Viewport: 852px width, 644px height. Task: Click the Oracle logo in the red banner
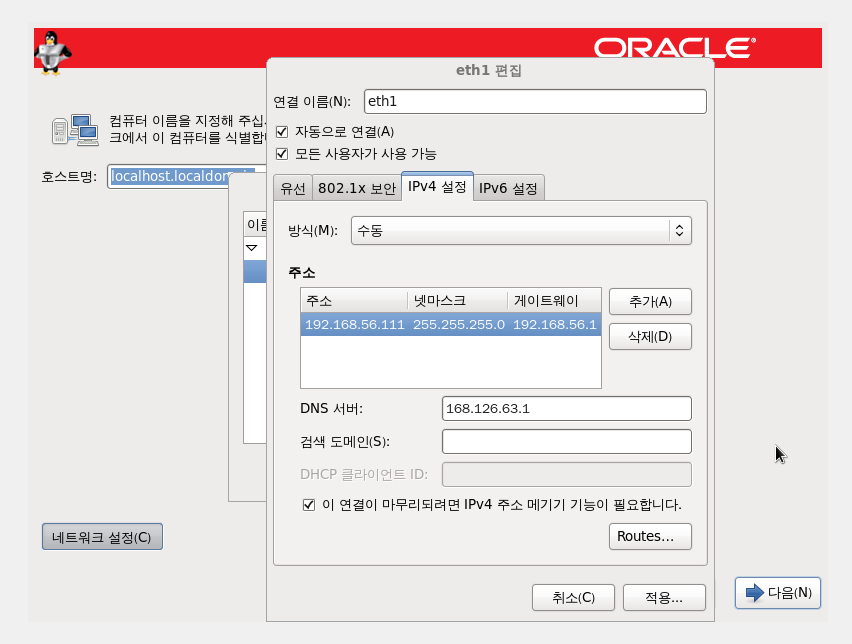(x=674, y=48)
